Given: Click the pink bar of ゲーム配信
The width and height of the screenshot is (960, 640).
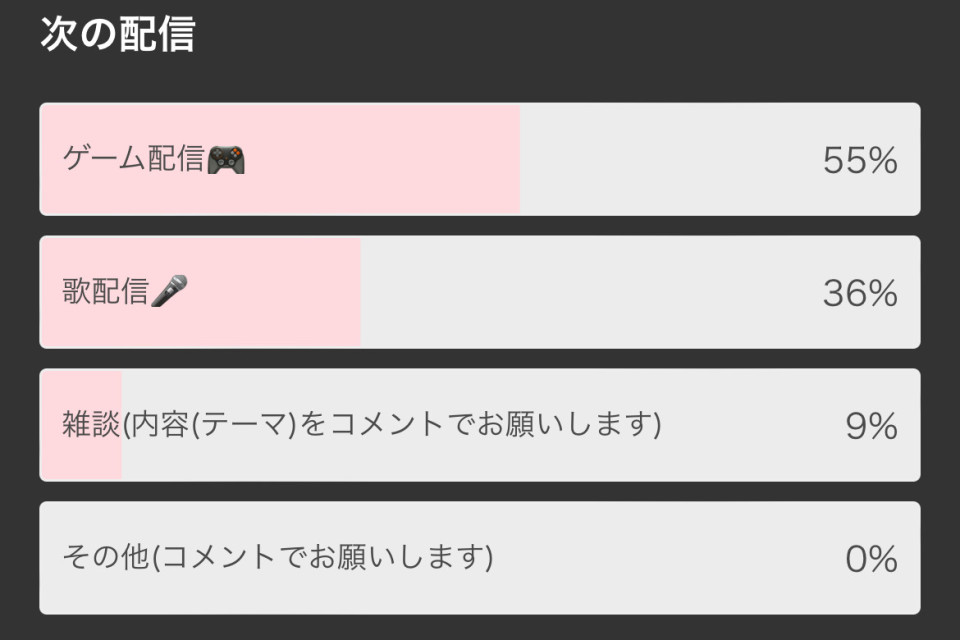Looking at the screenshot, I should tap(280, 159).
